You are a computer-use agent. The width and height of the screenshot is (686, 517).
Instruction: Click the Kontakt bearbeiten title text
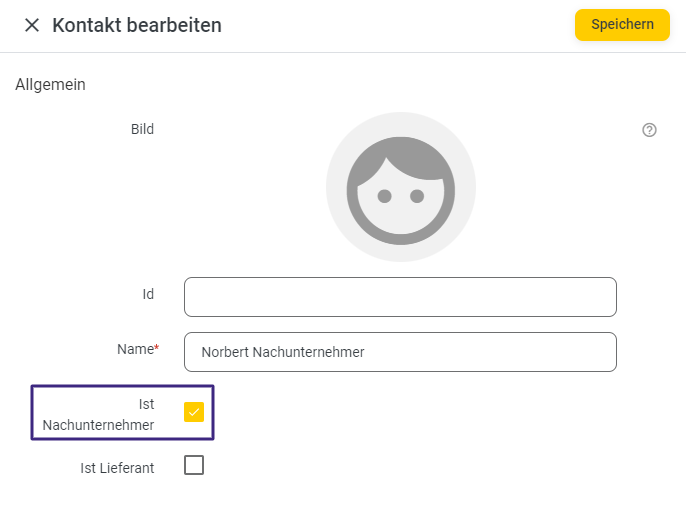coord(137,25)
